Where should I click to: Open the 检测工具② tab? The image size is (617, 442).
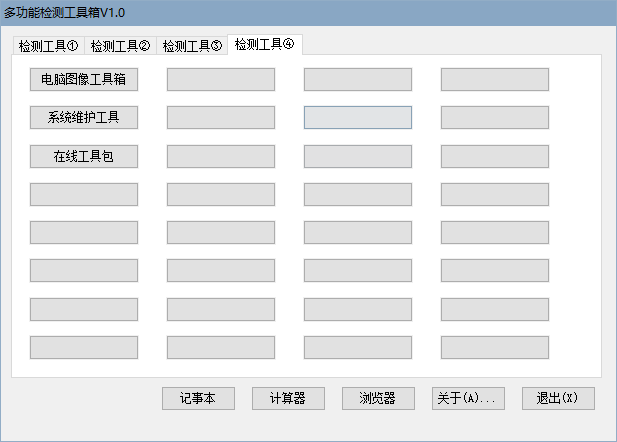coord(120,46)
